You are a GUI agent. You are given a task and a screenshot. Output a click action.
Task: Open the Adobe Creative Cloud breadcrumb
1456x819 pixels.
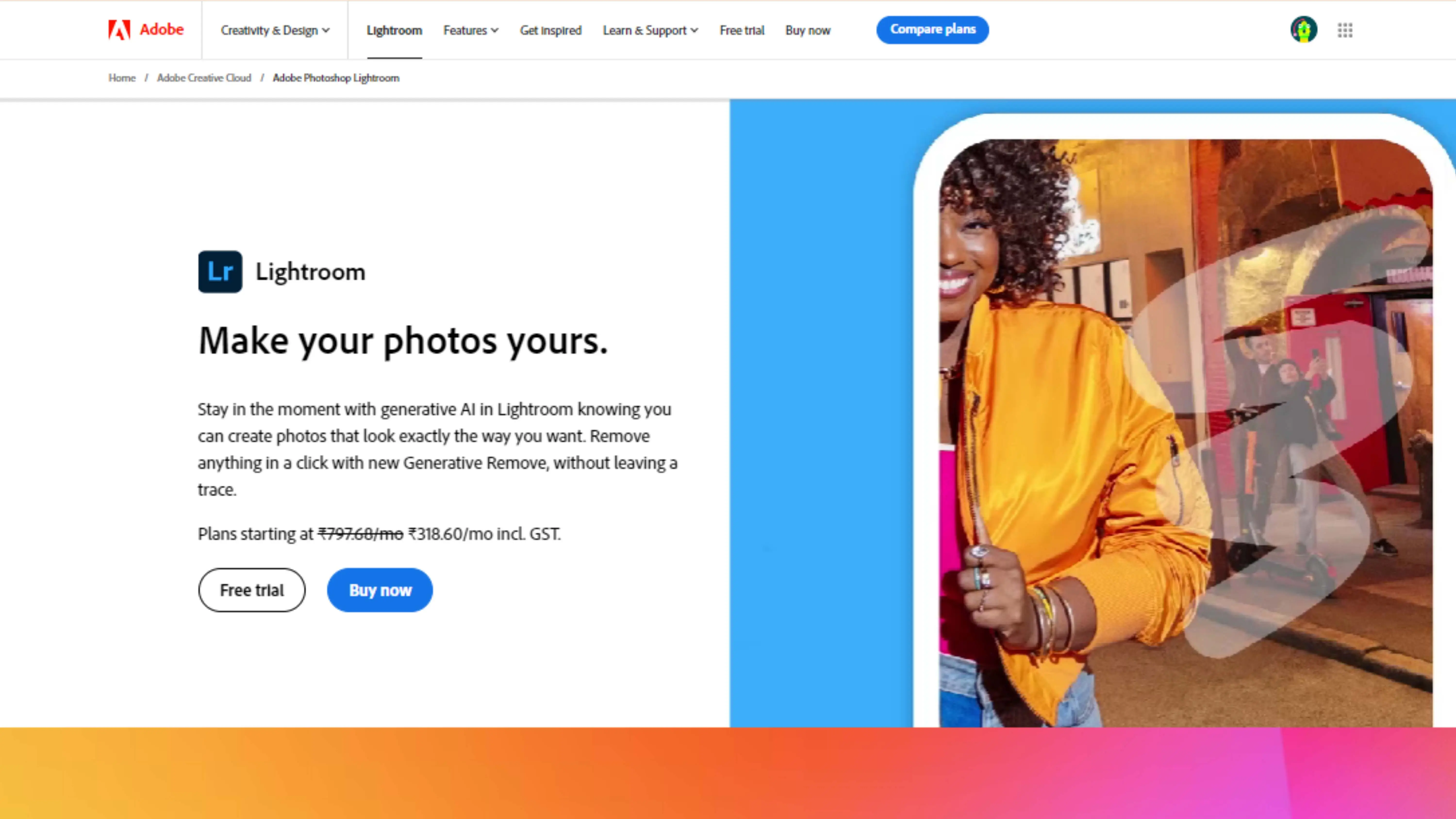[204, 78]
